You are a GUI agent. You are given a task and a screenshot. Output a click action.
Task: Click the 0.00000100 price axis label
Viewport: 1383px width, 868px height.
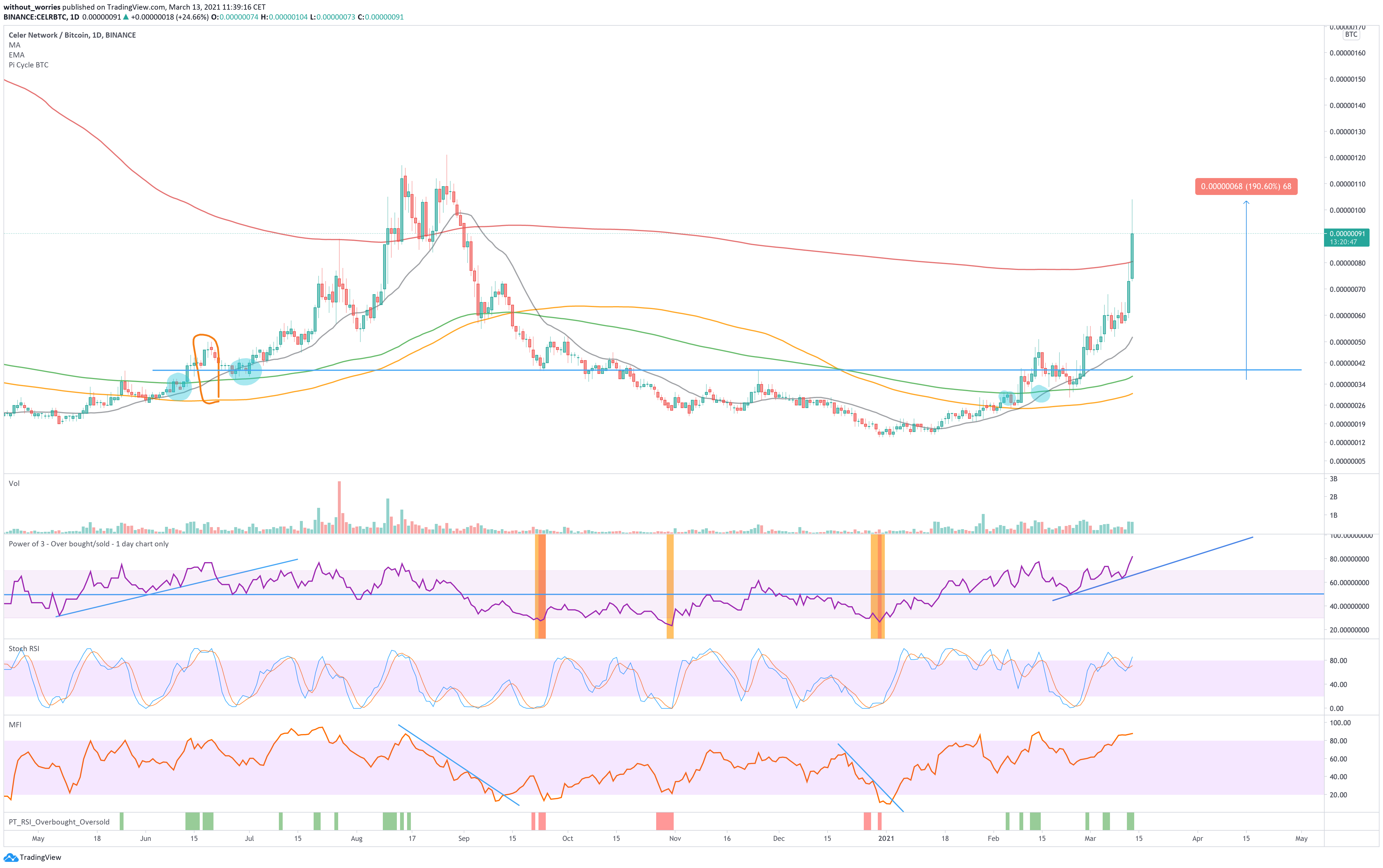click(1347, 211)
